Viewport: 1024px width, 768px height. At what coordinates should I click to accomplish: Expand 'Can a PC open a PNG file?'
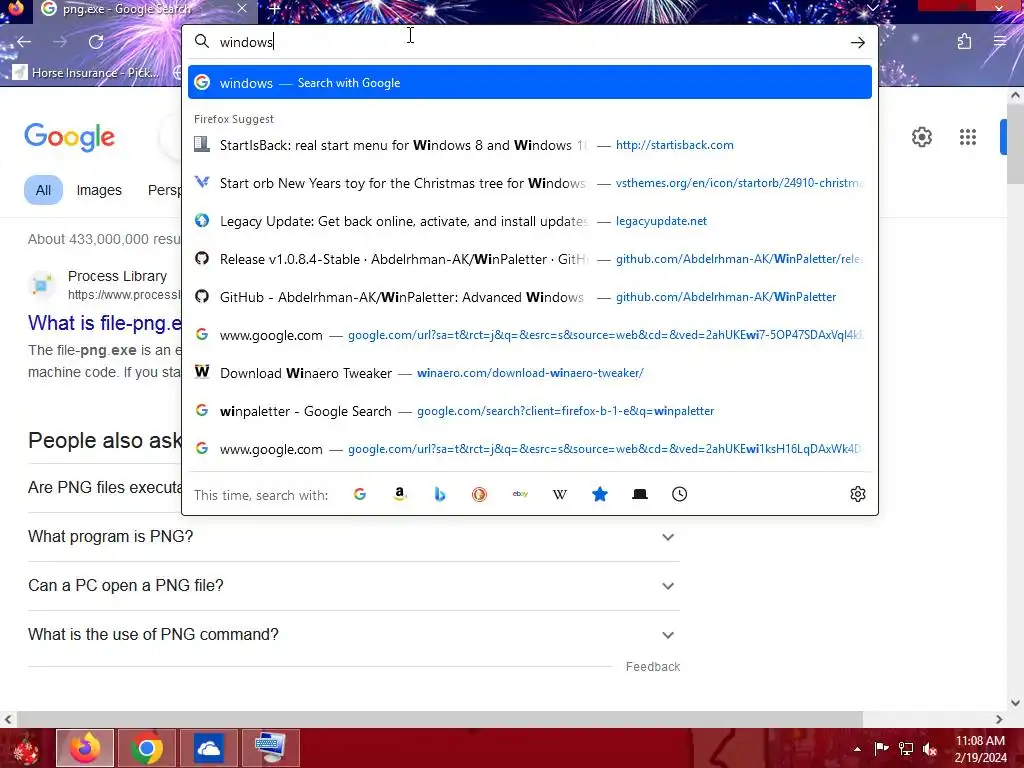pyautogui.click(x=353, y=586)
